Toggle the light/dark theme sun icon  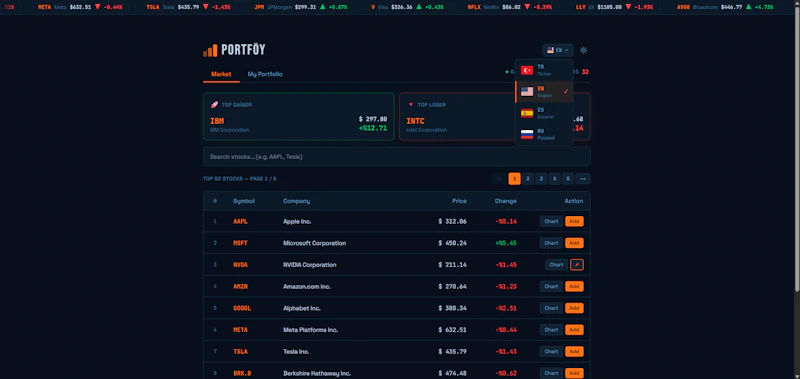click(x=584, y=50)
